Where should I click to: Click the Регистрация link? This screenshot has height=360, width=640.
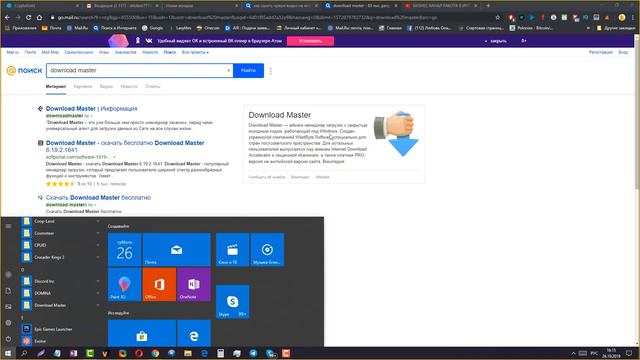coord(600,52)
